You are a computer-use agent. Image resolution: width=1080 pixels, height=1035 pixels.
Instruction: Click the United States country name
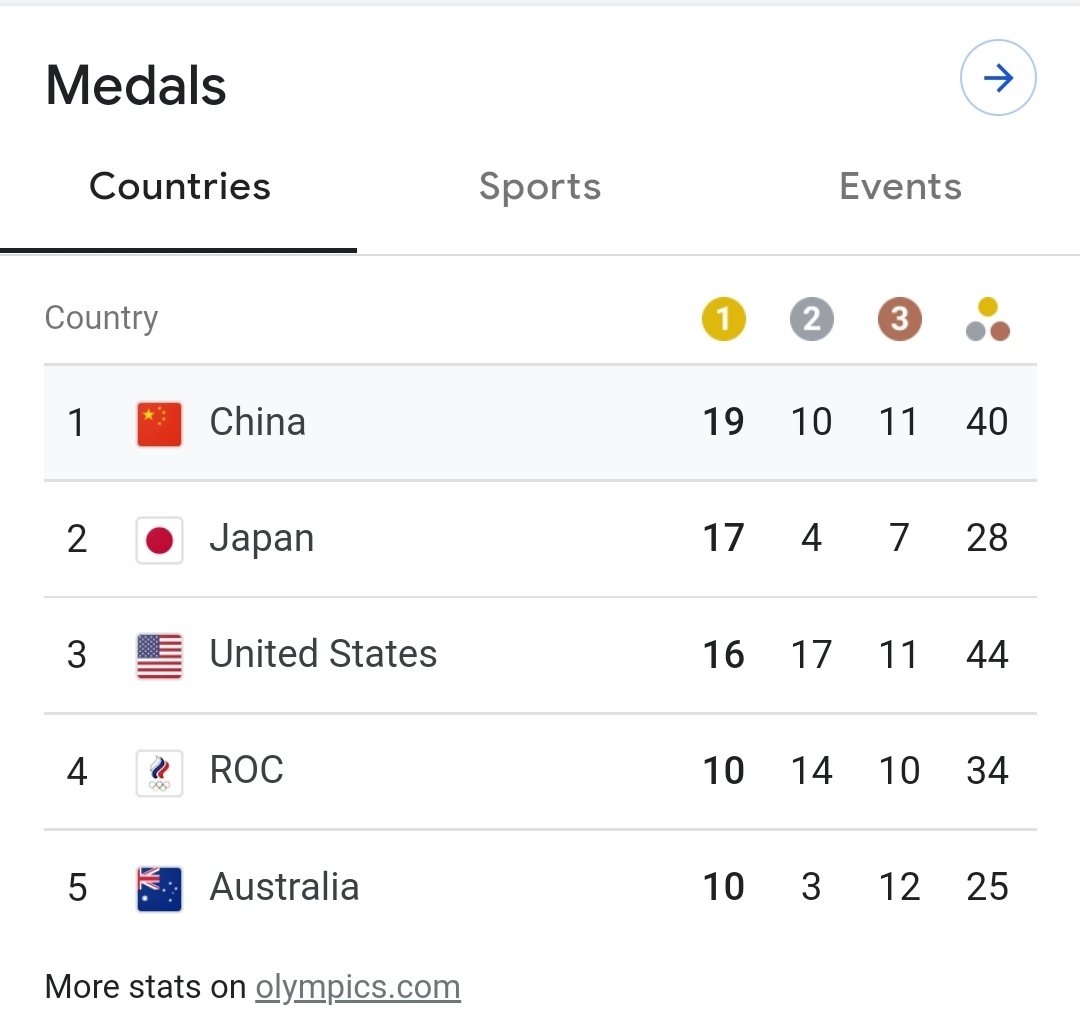coord(323,655)
